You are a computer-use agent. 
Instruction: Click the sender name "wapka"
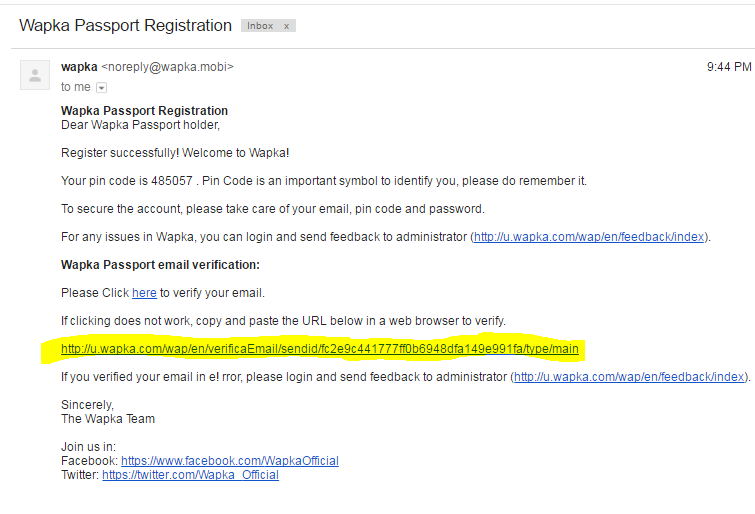(x=79, y=67)
